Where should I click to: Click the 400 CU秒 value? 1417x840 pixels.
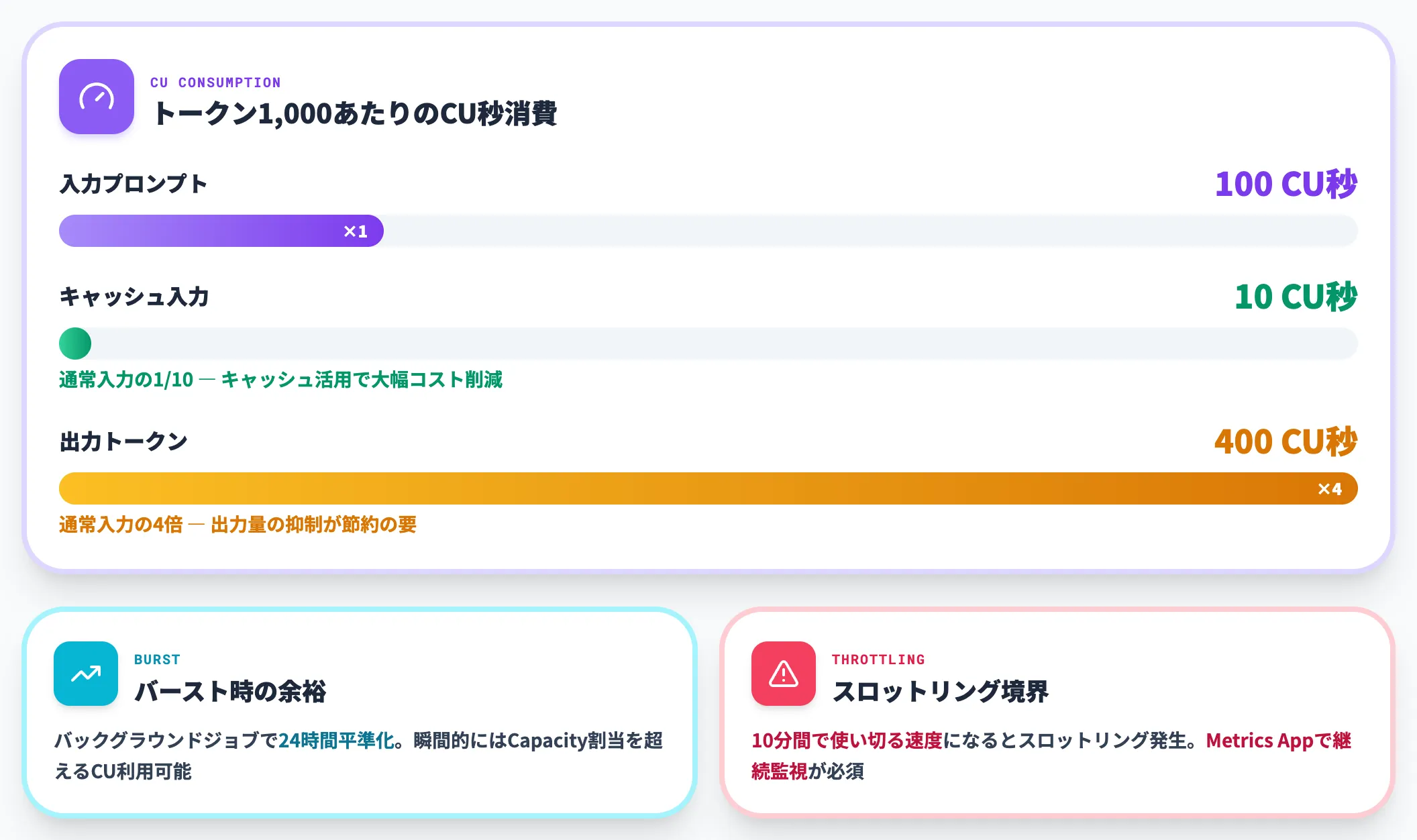tap(1285, 441)
